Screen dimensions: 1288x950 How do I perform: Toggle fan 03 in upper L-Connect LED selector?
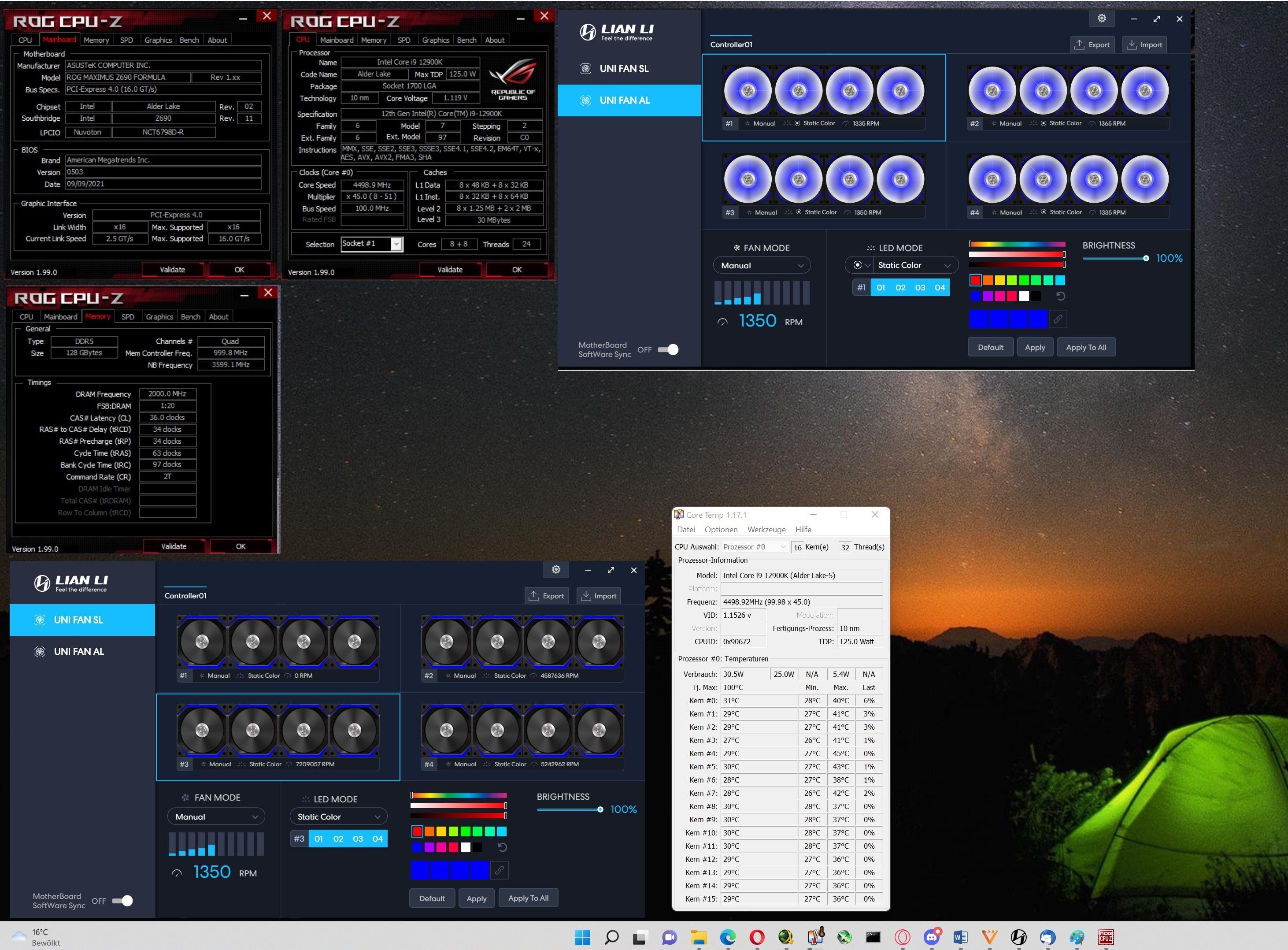pyautogui.click(x=920, y=288)
